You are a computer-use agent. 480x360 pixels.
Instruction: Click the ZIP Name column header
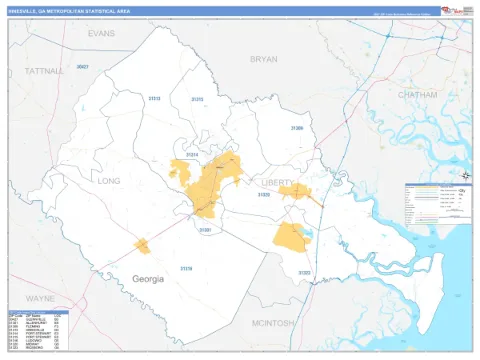33,316
